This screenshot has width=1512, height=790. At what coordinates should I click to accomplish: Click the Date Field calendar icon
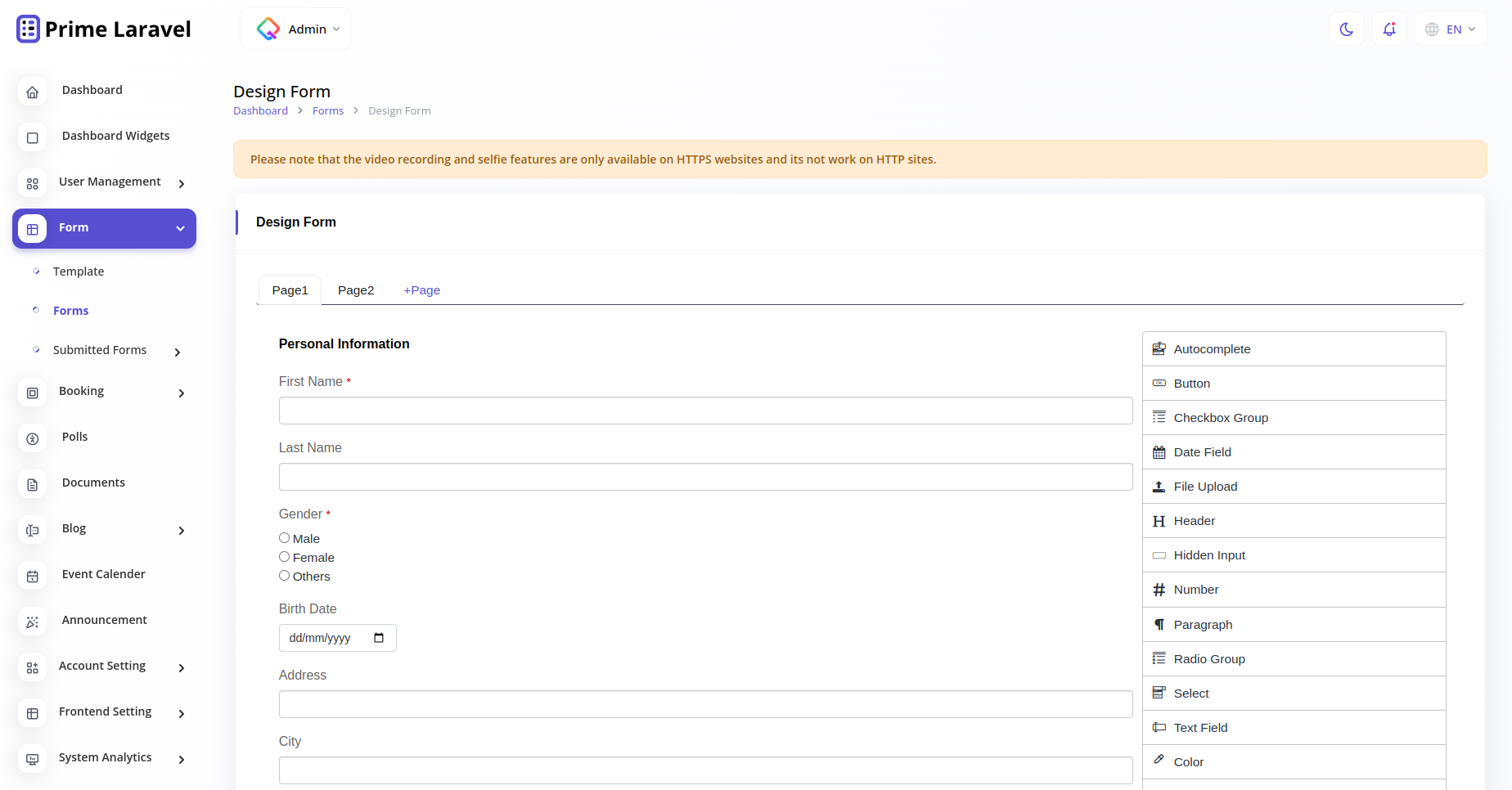[x=1159, y=451]
